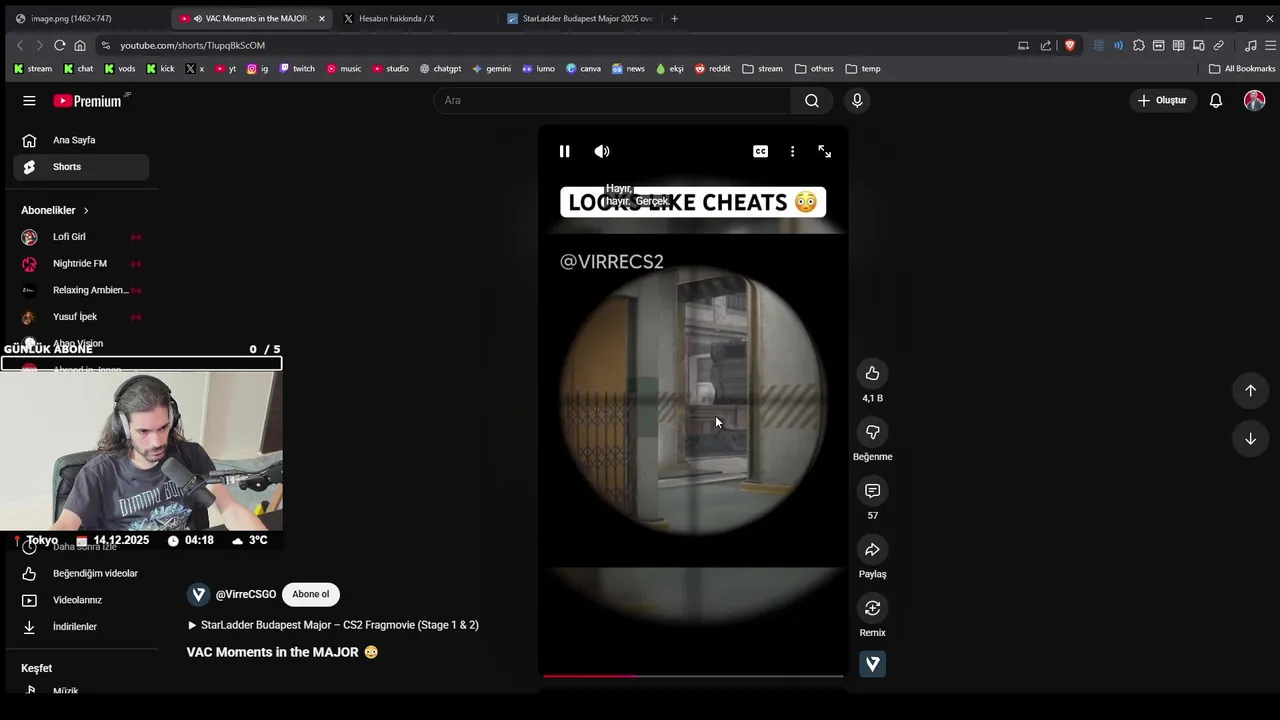Open Beğendiğim videolar liked videos
This screenshot has height=720, width=1280.
coord(81,573)
